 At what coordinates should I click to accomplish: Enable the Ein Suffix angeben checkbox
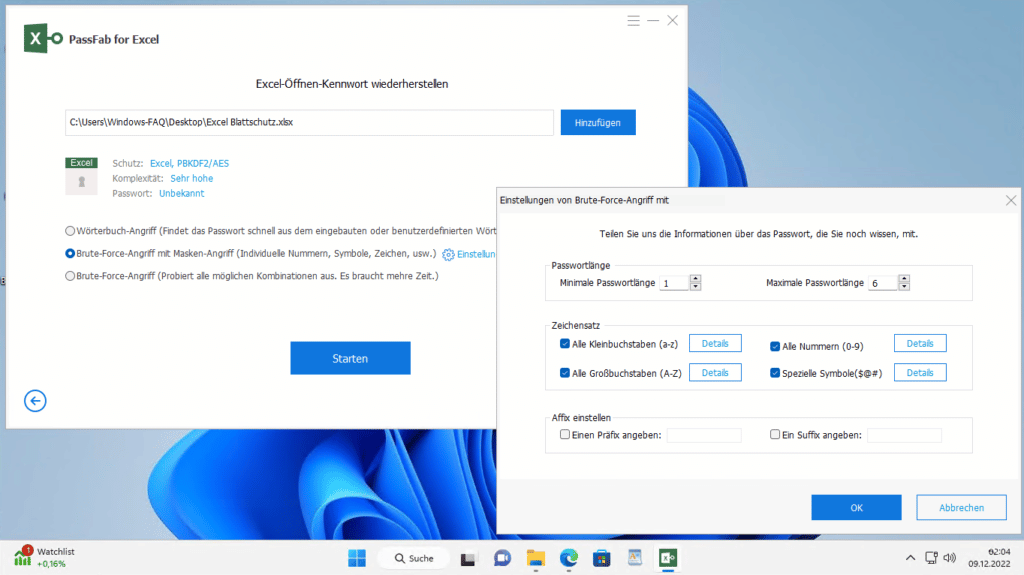click(x=775, y=435)
